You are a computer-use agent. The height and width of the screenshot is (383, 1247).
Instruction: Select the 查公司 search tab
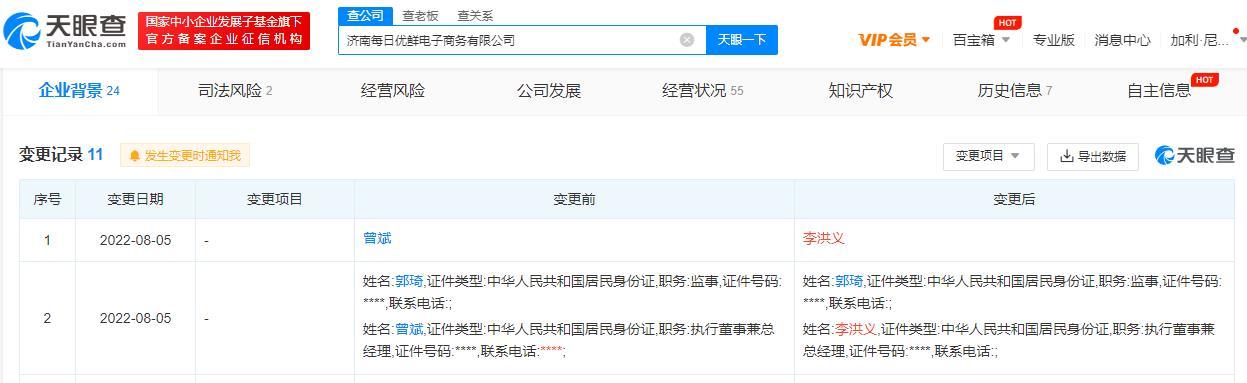[365, 16]
